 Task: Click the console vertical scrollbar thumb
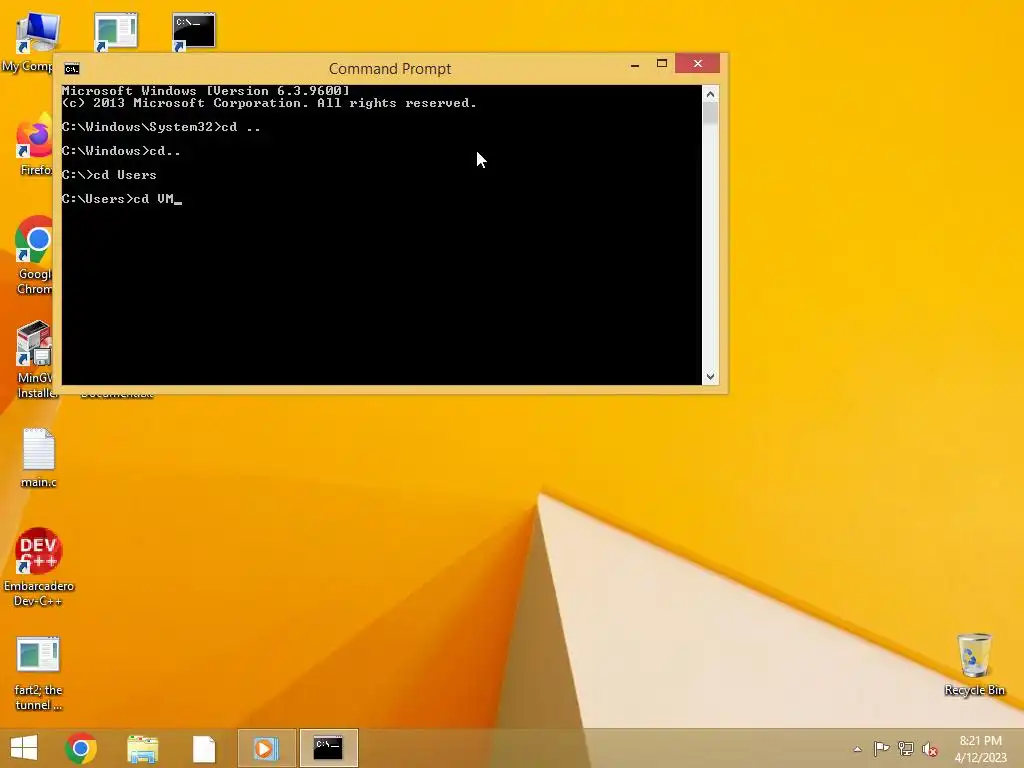point(711,114)
